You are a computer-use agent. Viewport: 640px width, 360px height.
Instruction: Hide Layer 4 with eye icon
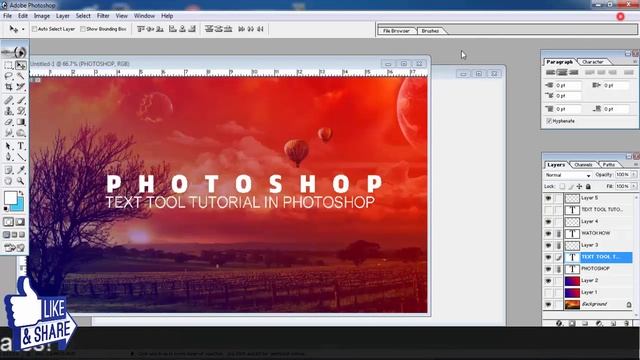(x=548, y=222)
